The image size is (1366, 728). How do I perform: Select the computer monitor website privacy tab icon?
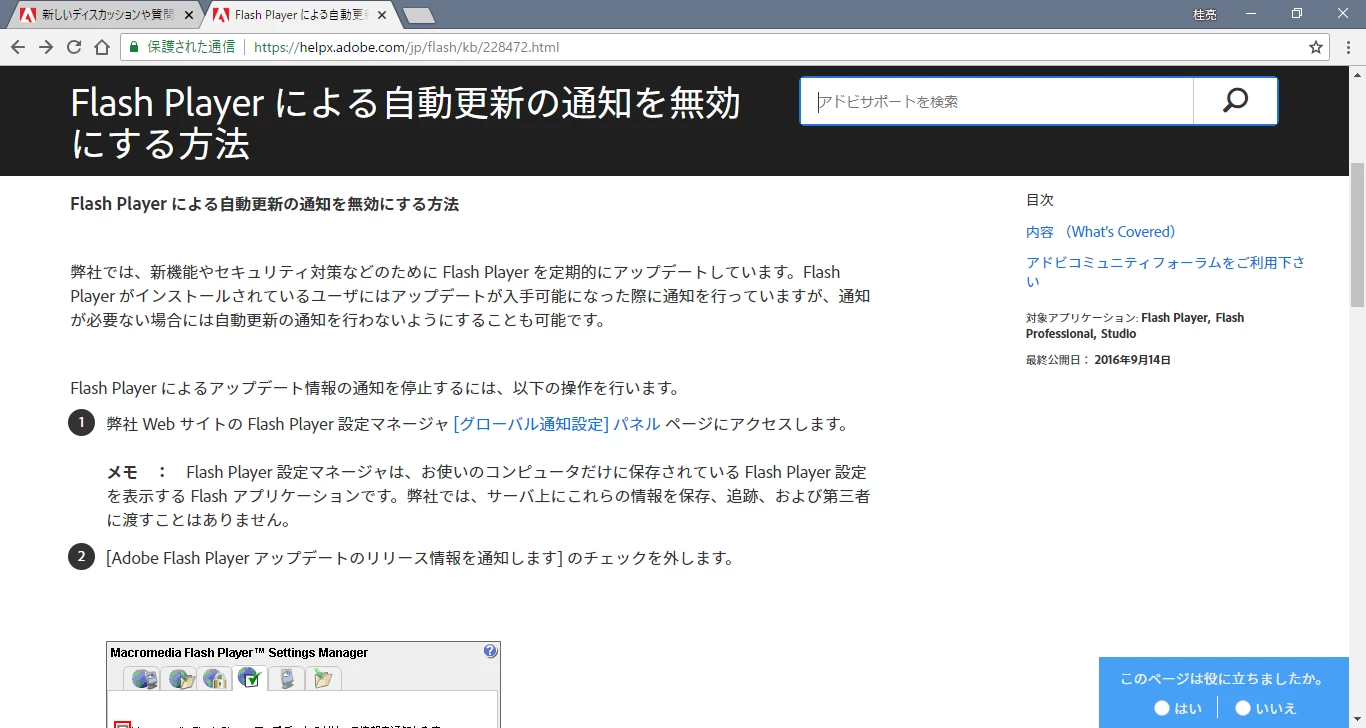286,679
